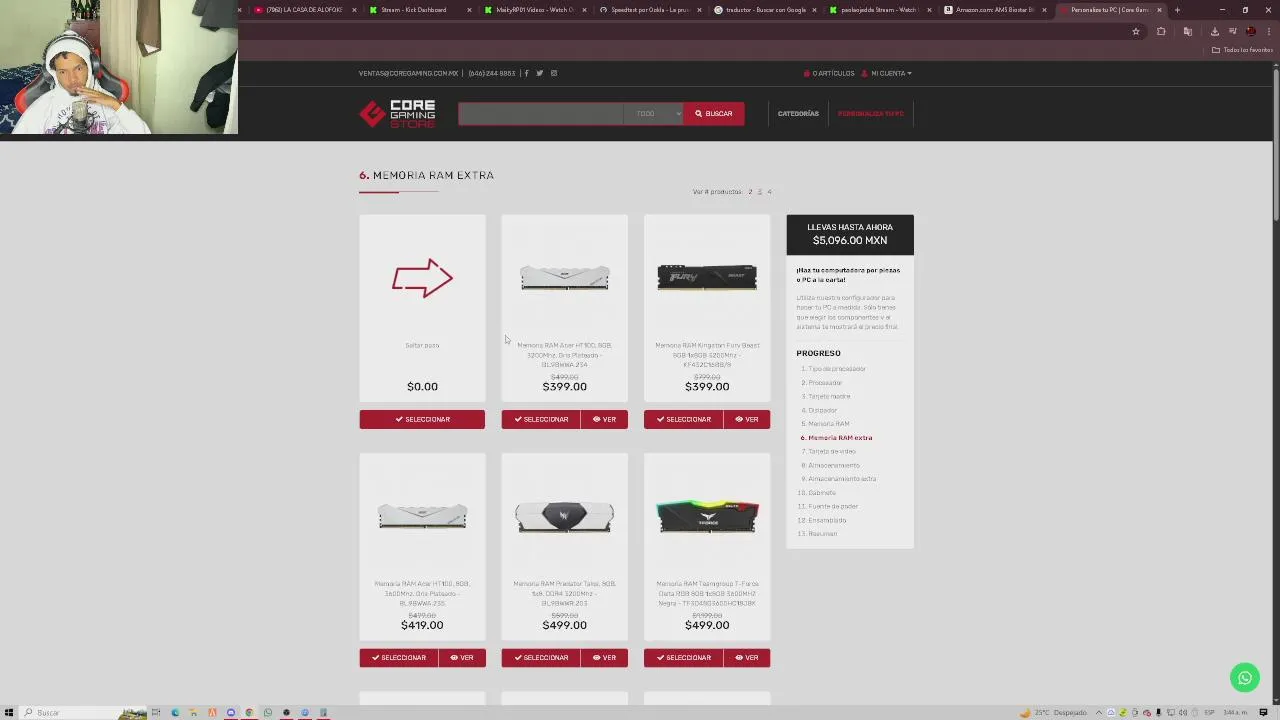Open Personaliza tu PC menu item
Image resolution: width=1280 pixels, height=720 pixels.
(x=871, y=113)
